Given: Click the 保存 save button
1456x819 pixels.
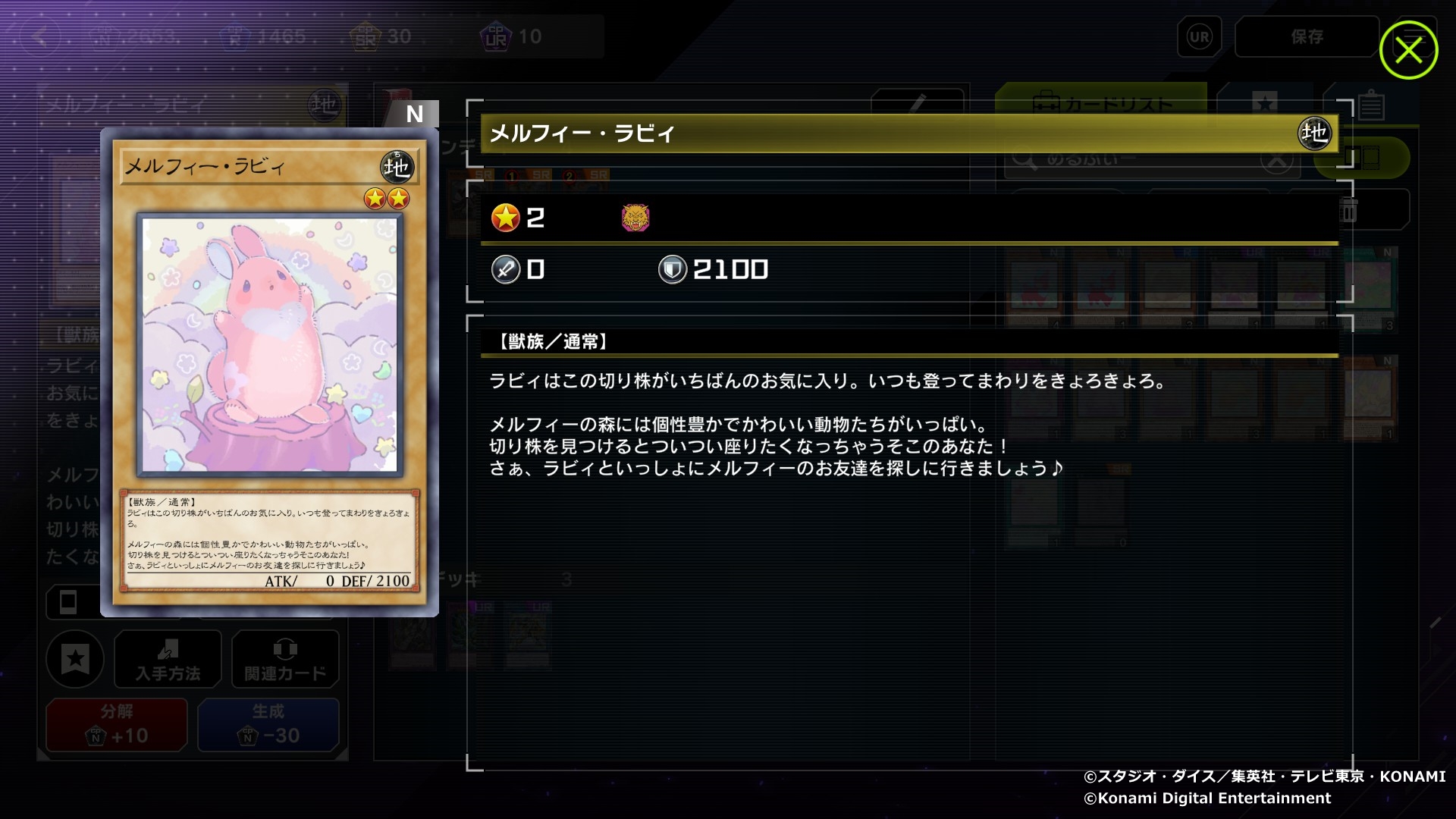Looking at the screenshot, I should pyautogui.click(x=1307, y=36).
